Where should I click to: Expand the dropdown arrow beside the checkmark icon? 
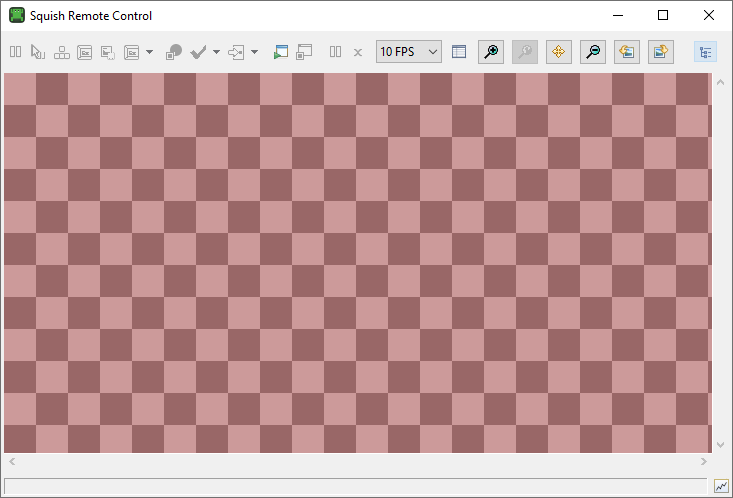[x=217, y=52]
